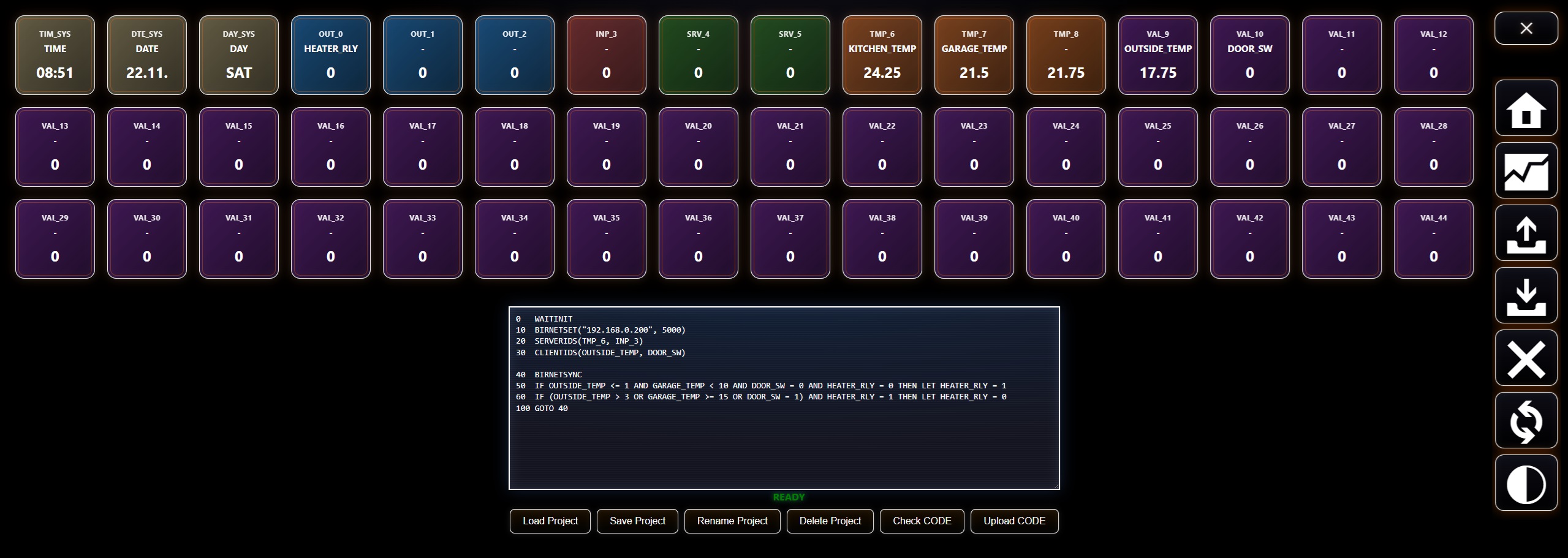Open the chart graph view icon
Viewport: 1568px width, 558px height.
[1526, 171]
